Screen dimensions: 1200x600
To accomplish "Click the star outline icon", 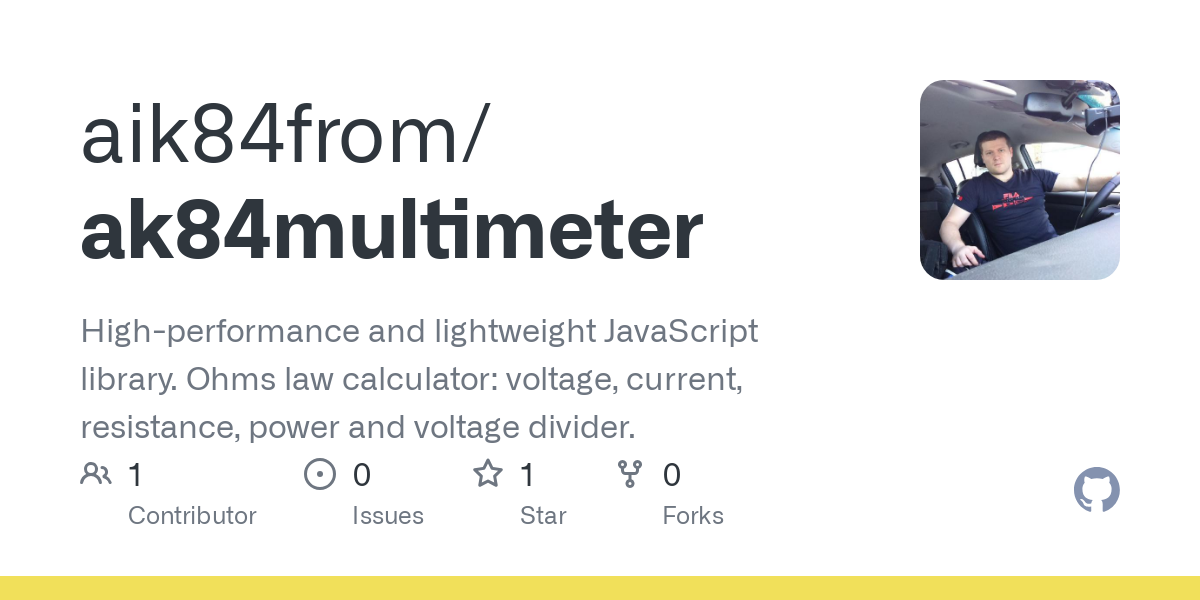I will [x=488, y=474].
